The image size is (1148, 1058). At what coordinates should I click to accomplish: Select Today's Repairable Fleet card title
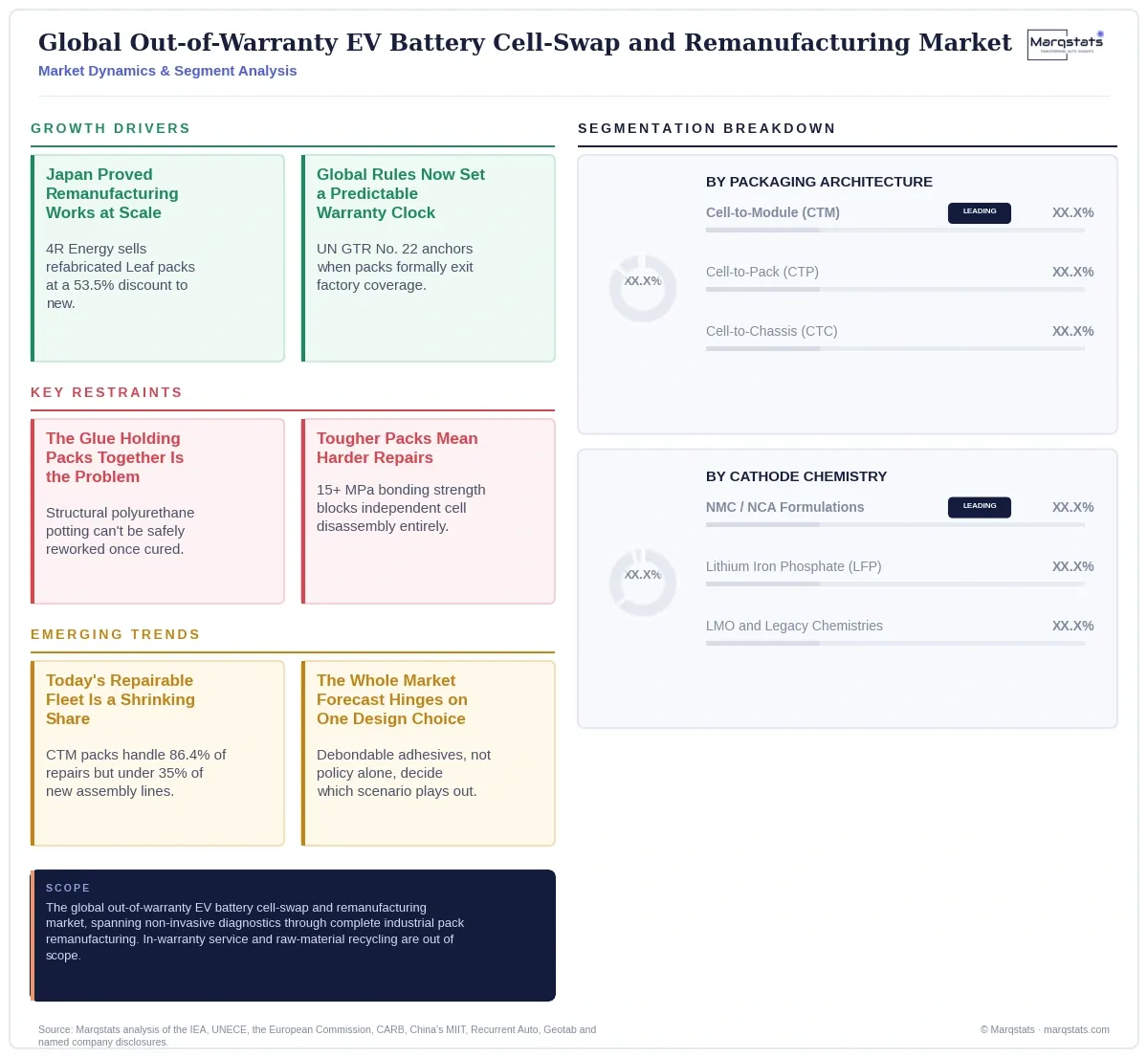[121, 699]
